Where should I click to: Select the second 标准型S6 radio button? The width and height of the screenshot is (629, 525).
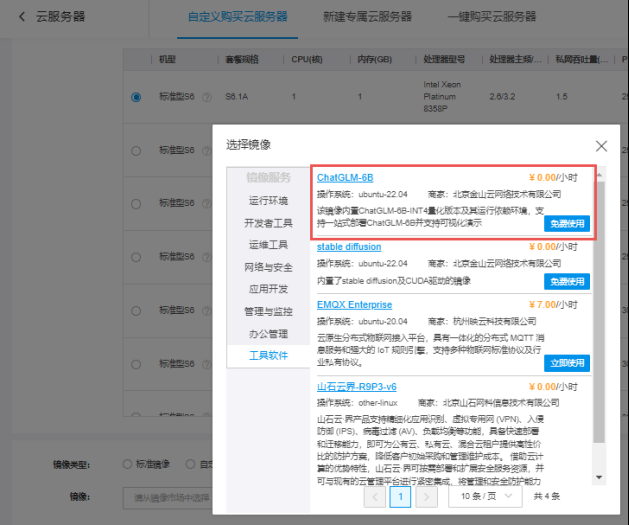pos(136,151)
